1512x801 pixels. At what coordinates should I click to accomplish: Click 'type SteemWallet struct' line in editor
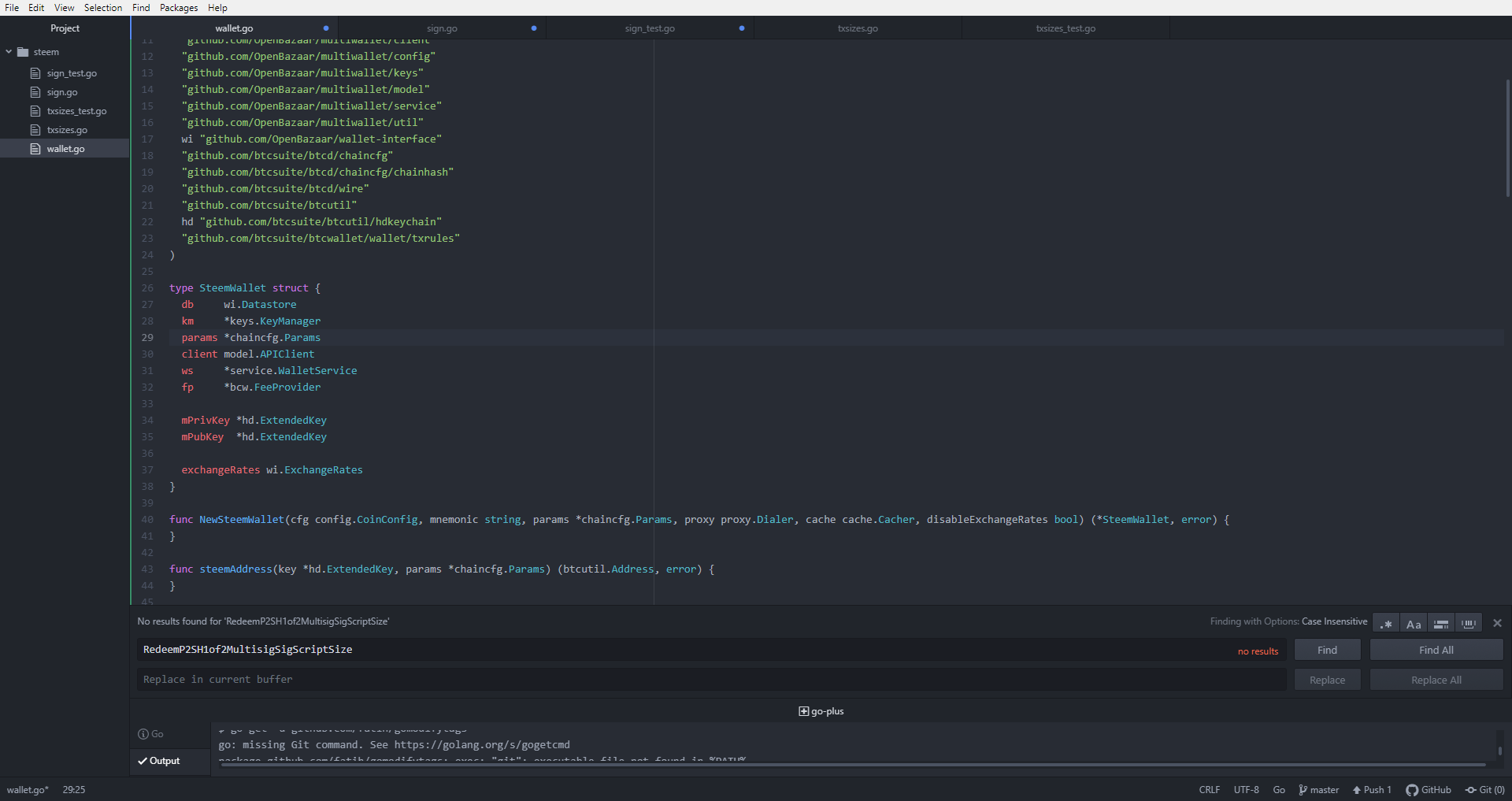pos(245,288)
